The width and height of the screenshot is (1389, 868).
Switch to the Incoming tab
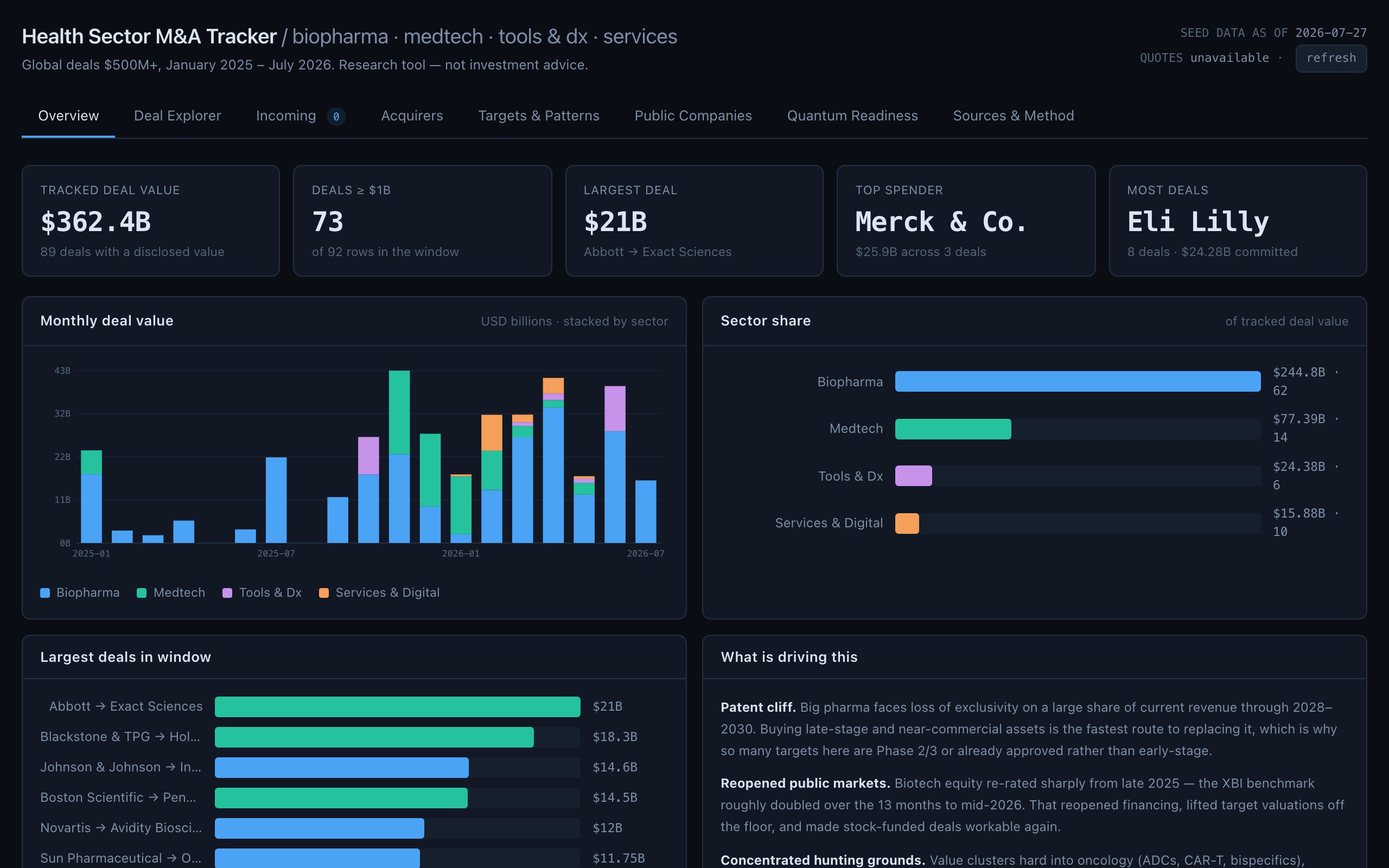[300, 116]
